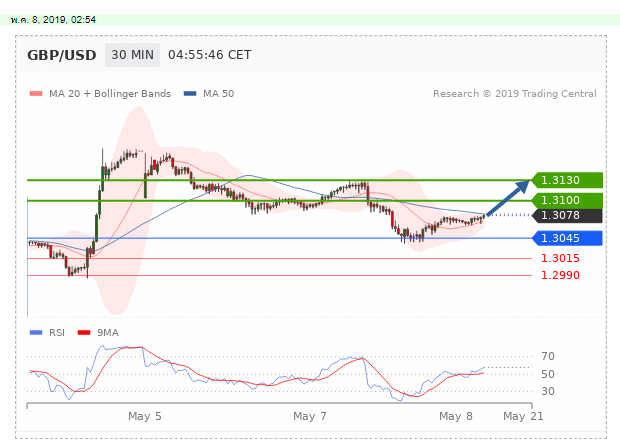Click the May 7 date axis label

[310, 416]
